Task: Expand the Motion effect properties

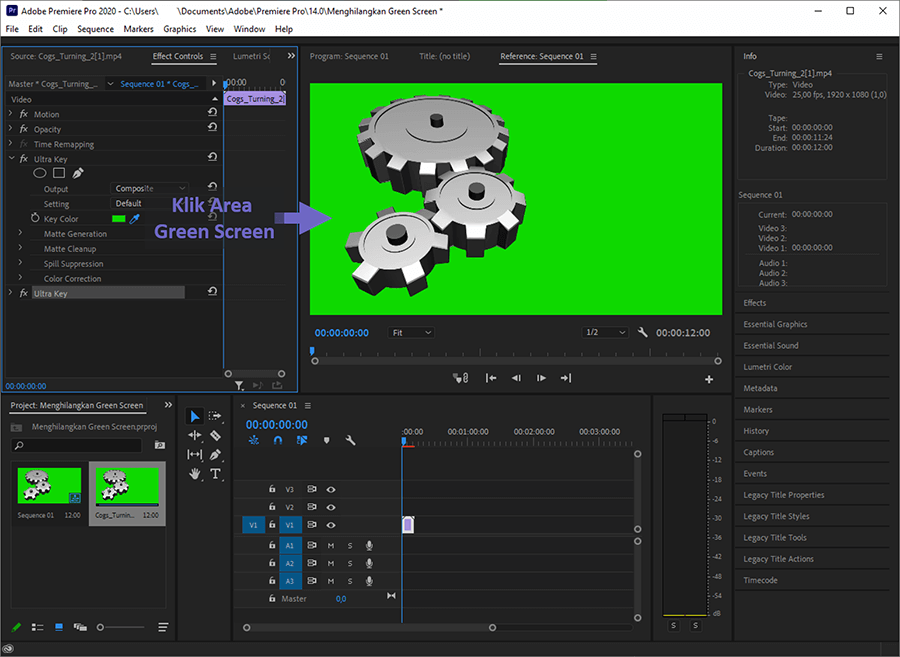Action: [x=10, y=114]
